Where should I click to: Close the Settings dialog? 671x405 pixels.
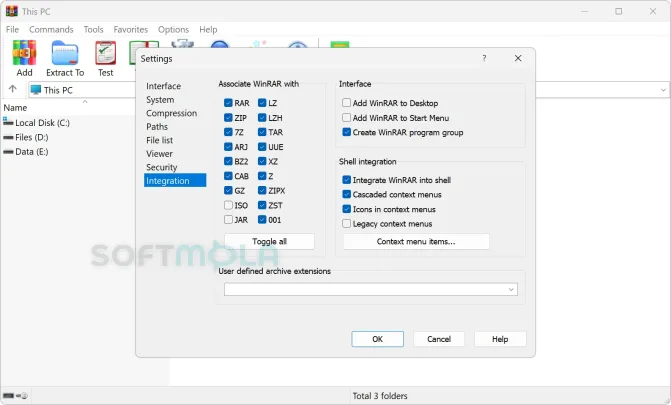[518, 58]
